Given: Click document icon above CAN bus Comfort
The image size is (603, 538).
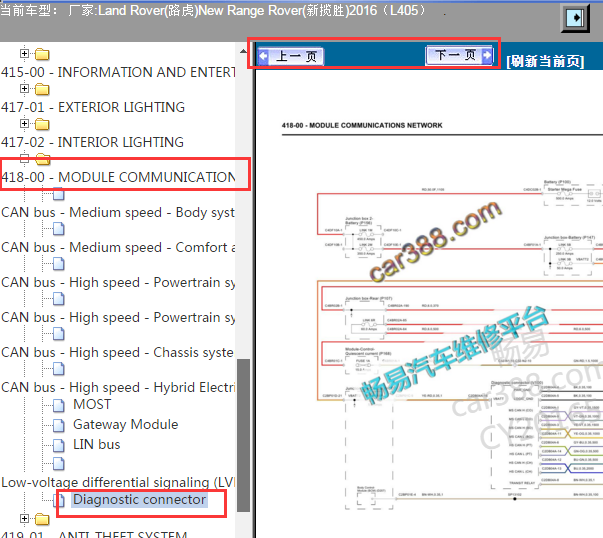Looking at the screenshot, I should point(59,229).
